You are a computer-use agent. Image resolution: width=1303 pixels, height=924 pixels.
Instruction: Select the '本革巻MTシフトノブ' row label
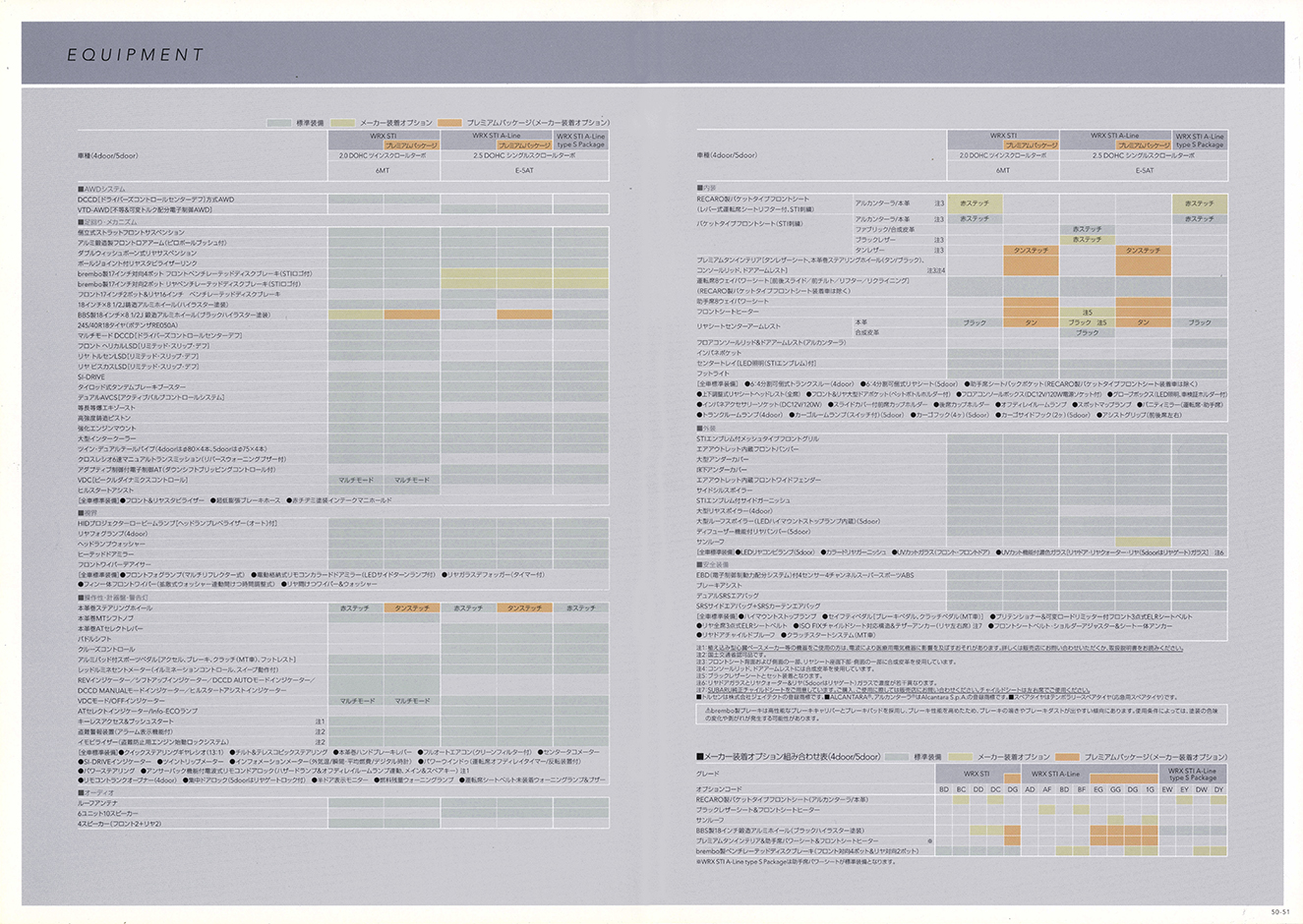(x=104, y=618)
